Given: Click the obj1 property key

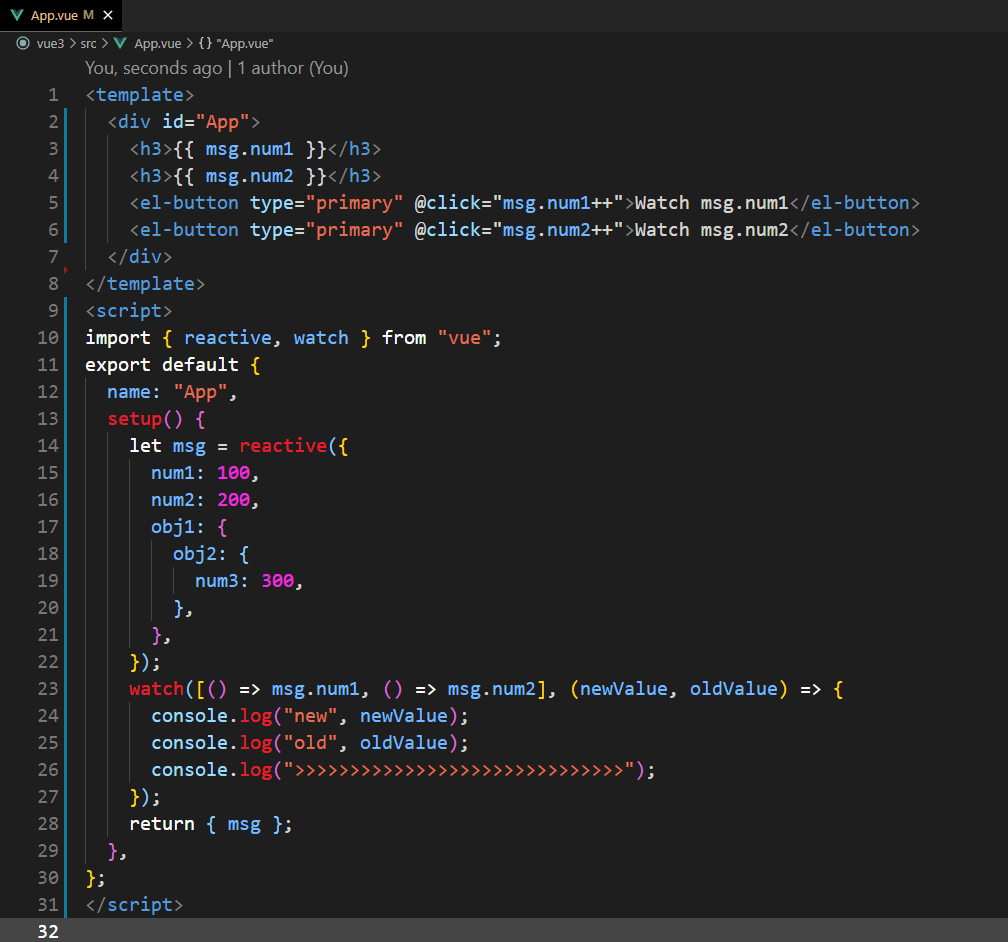Looking at the screenshot, I should pyautogui.click(x=172, y=527).
